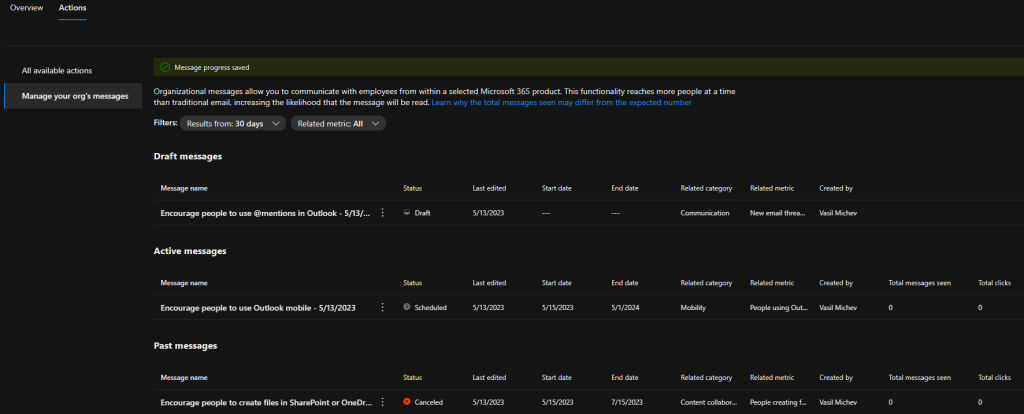
Task: Expand the Related metric All filter
Action: click(x=338, y=123)
